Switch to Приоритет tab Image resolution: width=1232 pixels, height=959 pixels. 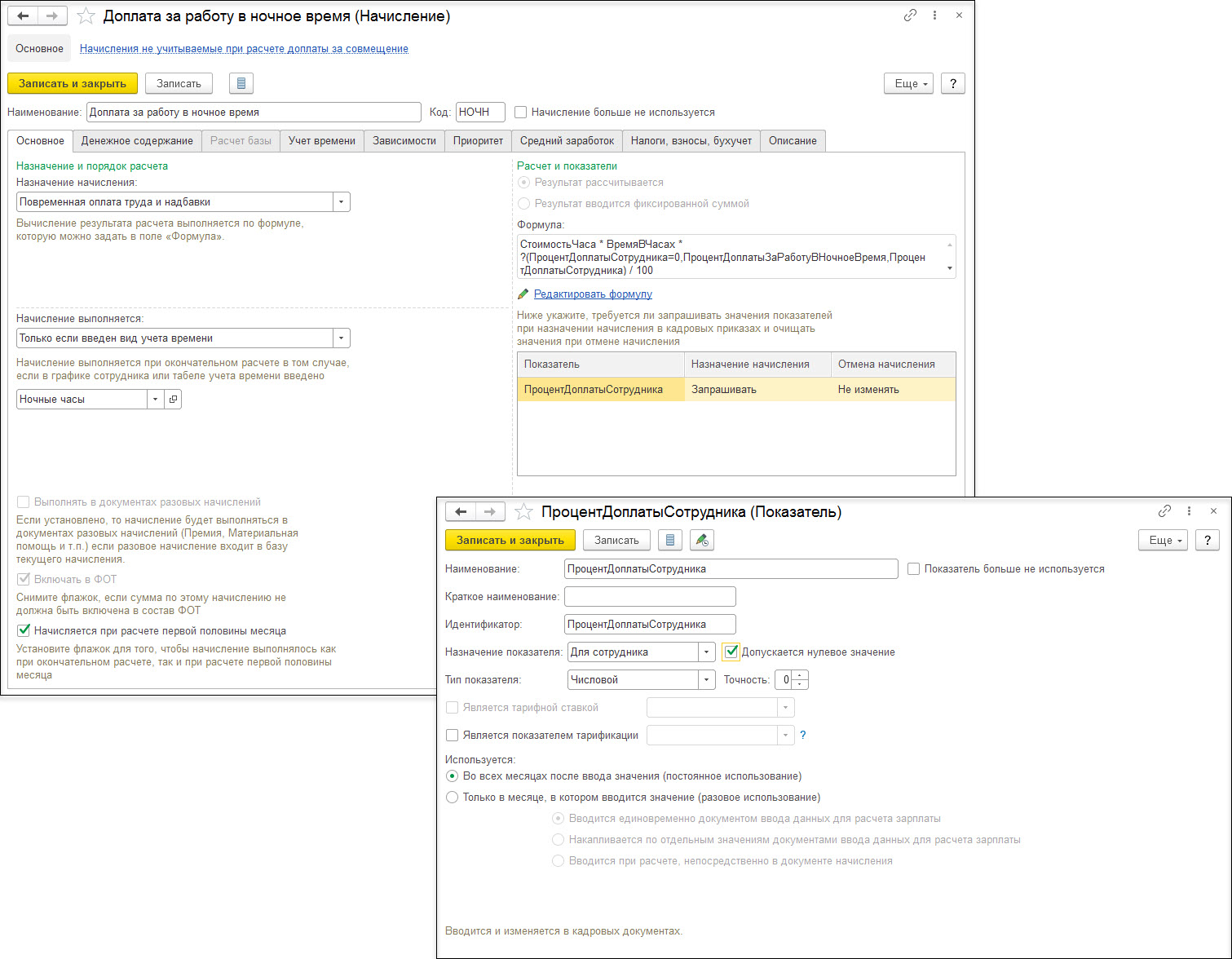pos(478,140)
